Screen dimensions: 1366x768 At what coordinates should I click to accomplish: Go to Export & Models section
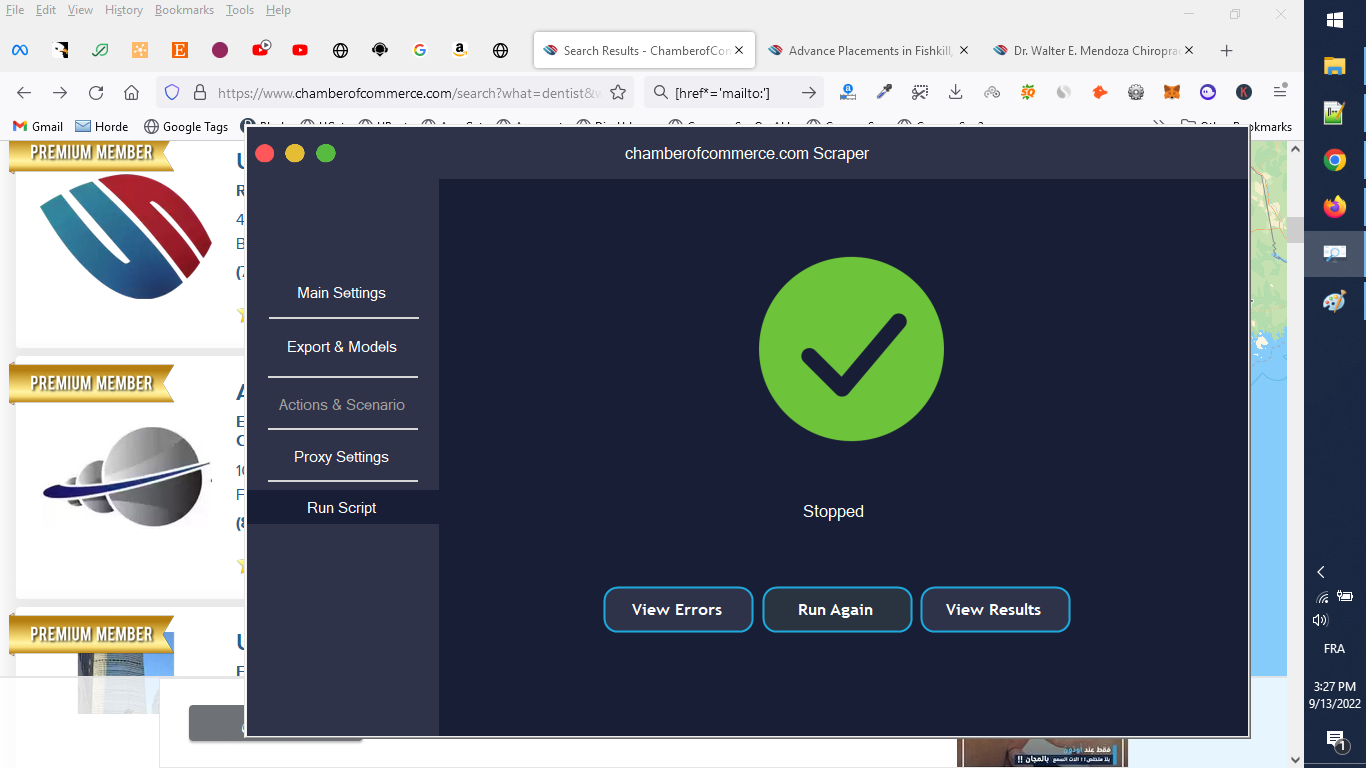[x=342, y=347]
